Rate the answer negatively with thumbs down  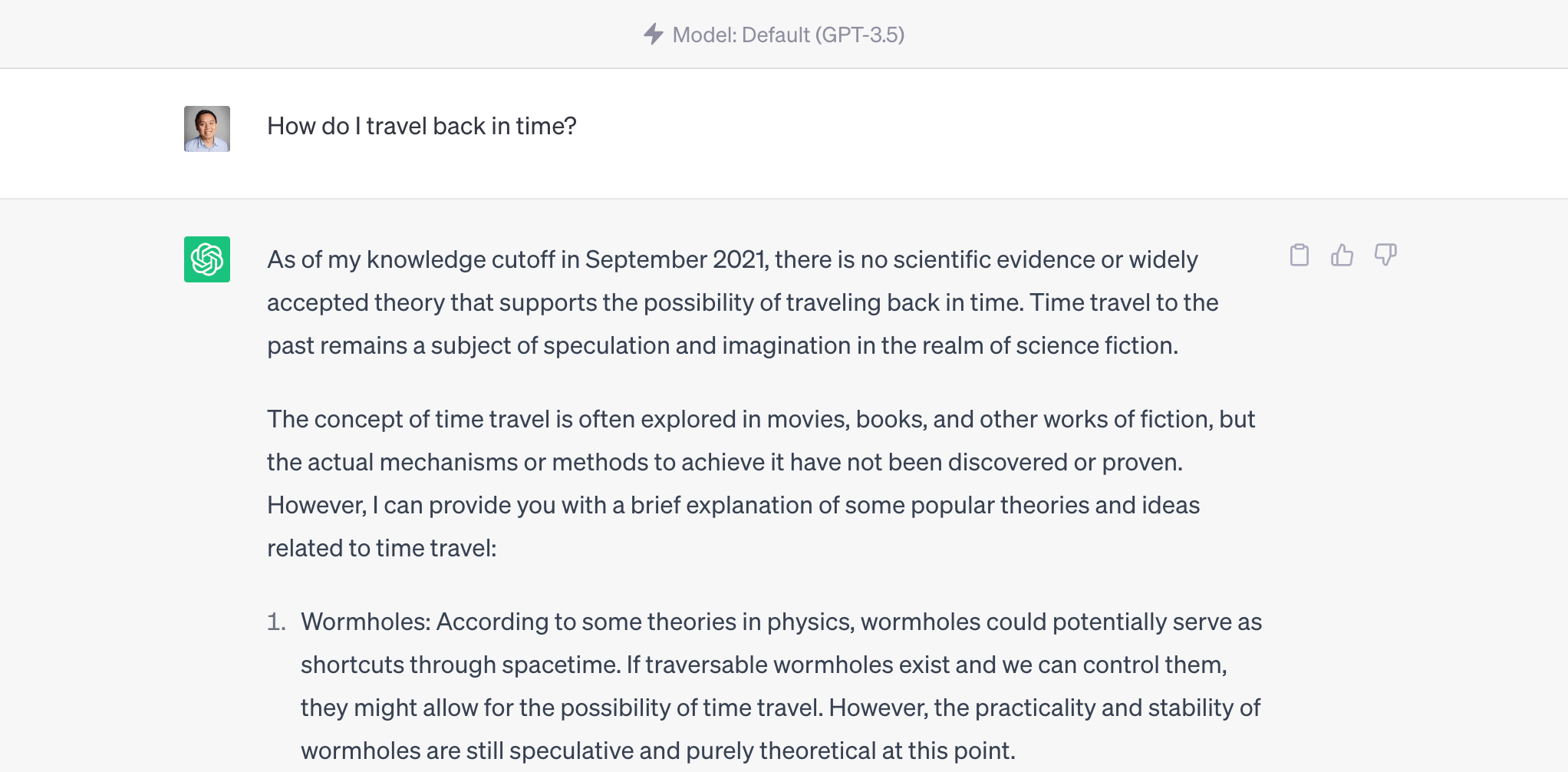point(1385,256)
